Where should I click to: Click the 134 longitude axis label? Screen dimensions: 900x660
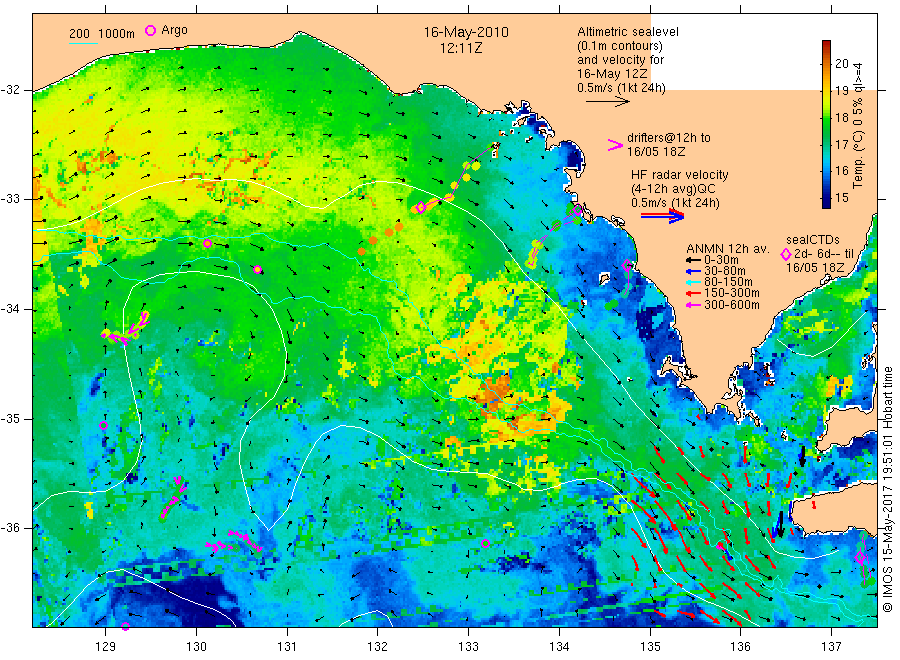pos(559,647)
